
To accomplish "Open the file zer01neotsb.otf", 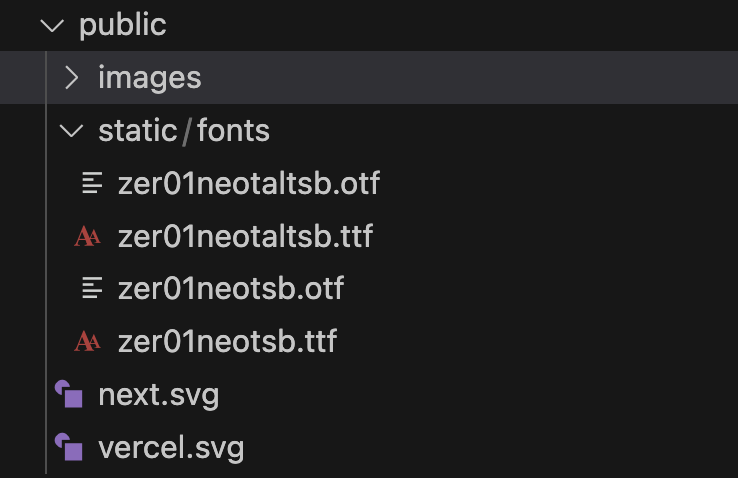I will (231, 288).
